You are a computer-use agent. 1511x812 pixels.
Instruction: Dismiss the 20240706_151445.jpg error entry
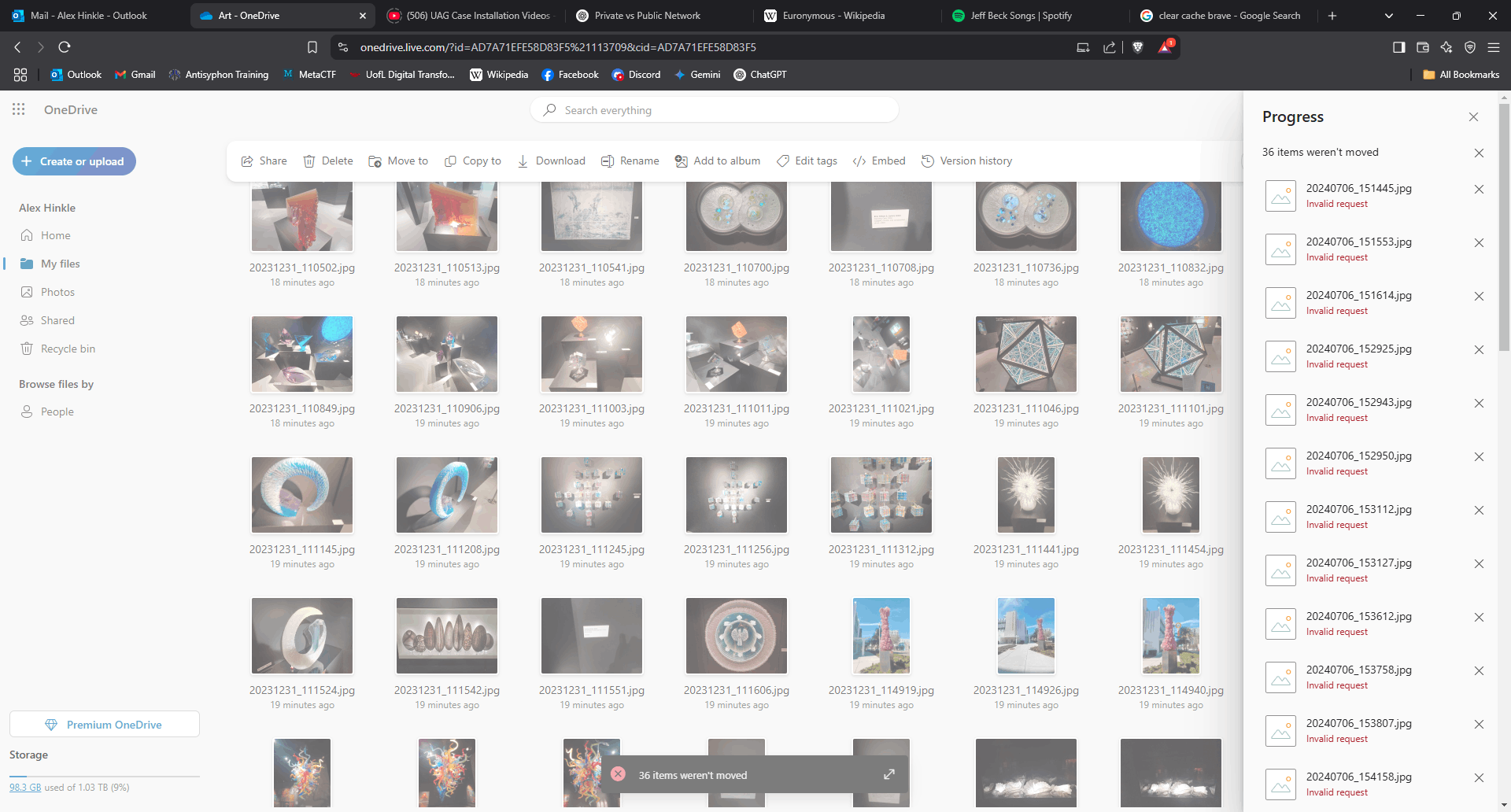(1479, 189)
